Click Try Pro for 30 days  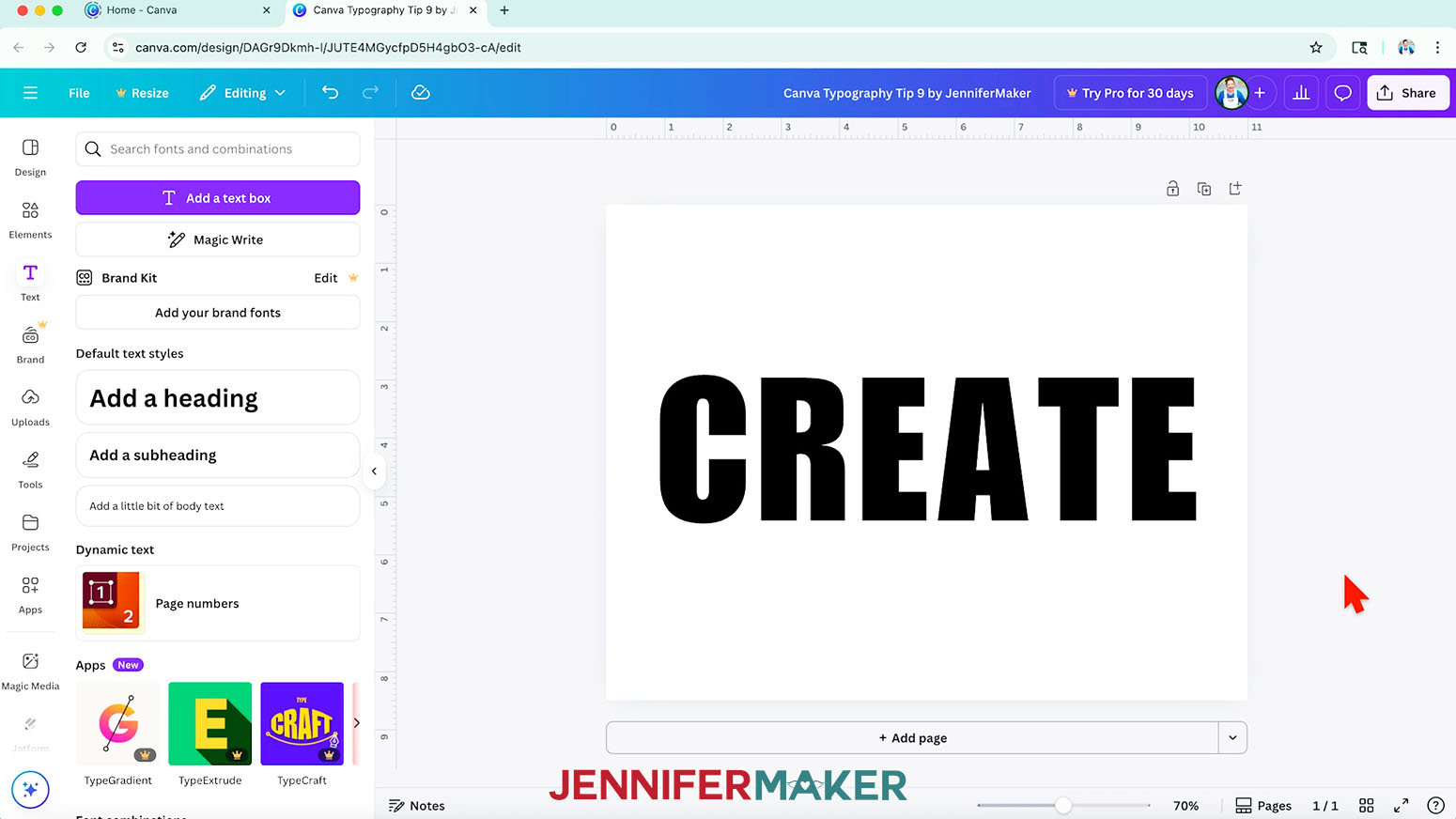(x=1130, y=93)
